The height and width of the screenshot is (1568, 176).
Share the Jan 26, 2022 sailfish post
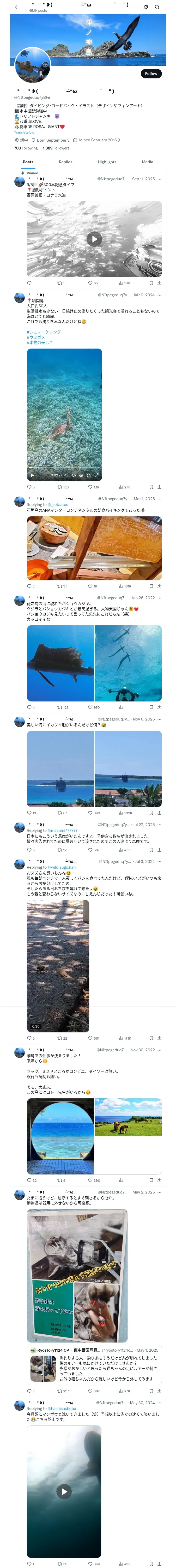(159, 707)
